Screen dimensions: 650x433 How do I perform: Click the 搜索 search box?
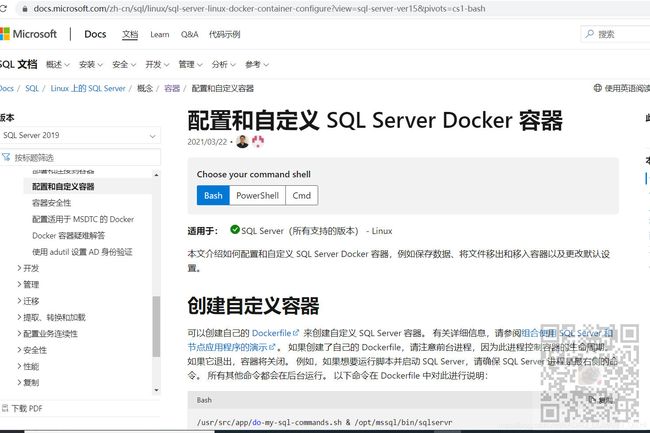pyautogui.click(x=615, y=34)
